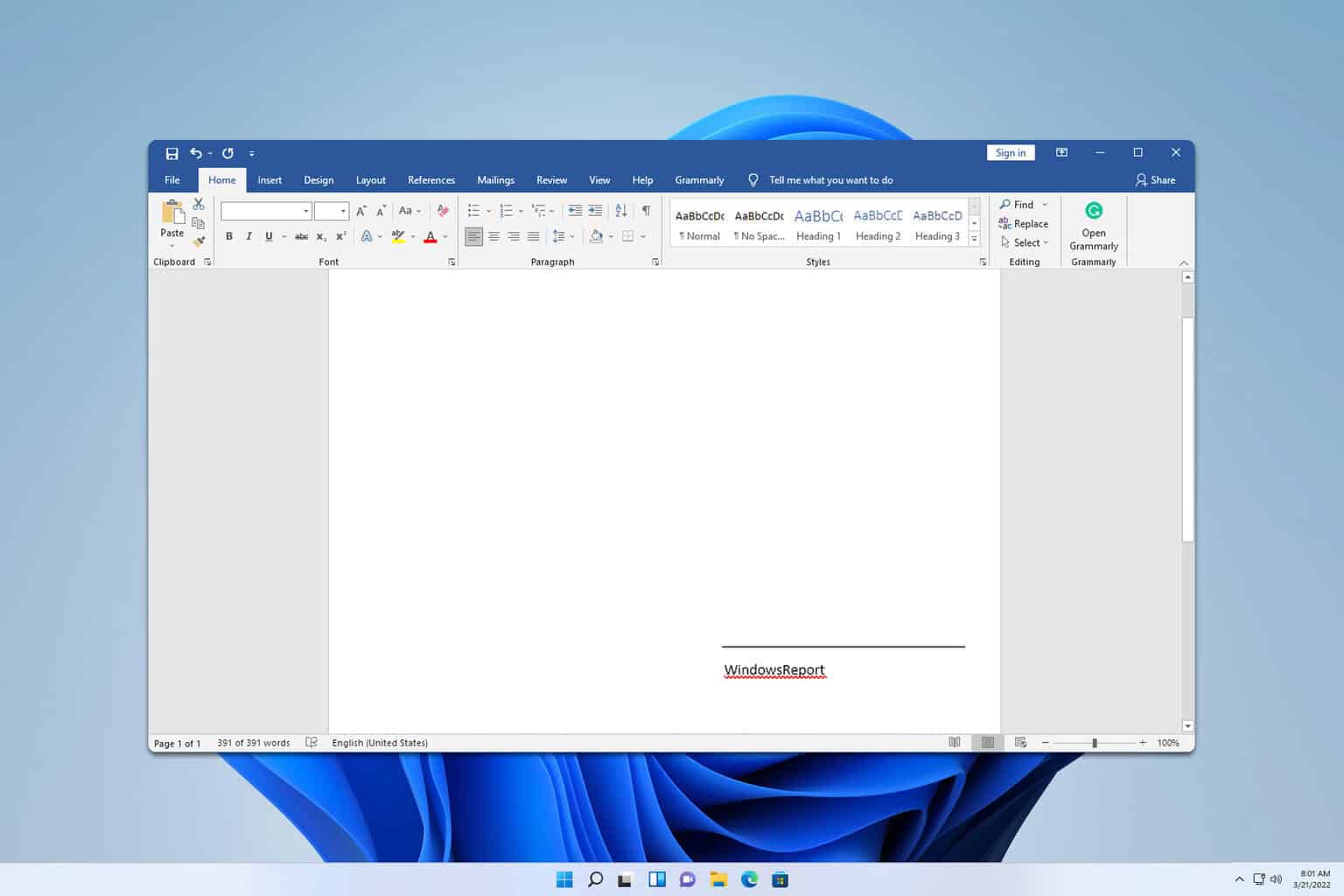This screenshot has width=1344, height=896.
Task: Open the Select dropdown in Editing
Action: pos(1024,242)
